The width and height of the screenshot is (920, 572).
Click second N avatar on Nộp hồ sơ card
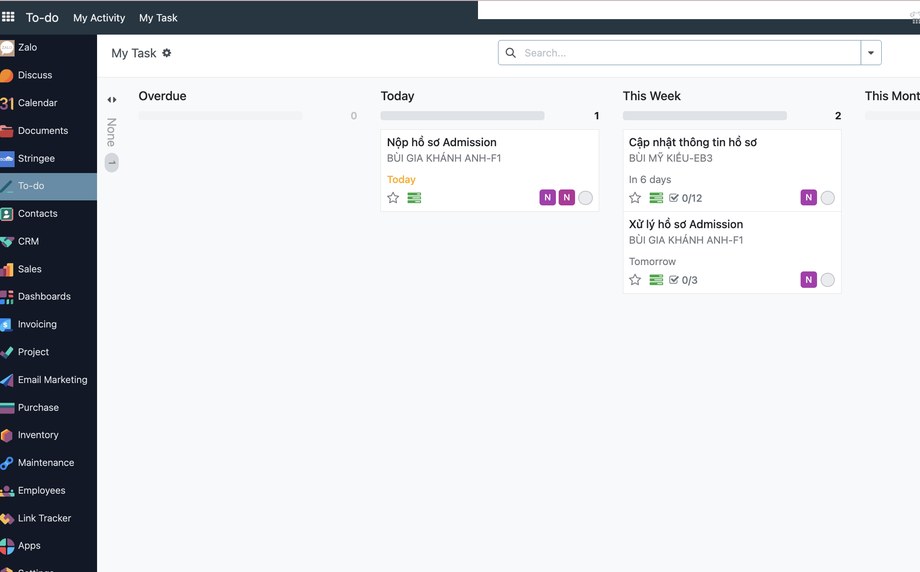tap(566, 198)
